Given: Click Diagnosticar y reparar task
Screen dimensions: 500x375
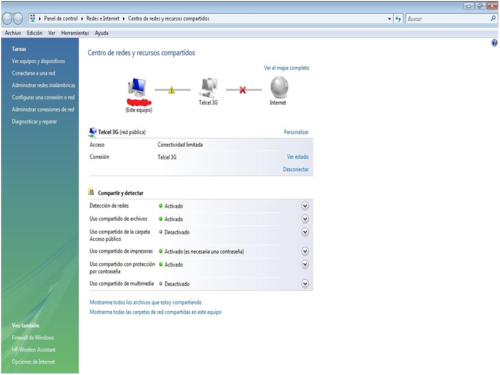Looking at the screenshot, I should point(34,122).
